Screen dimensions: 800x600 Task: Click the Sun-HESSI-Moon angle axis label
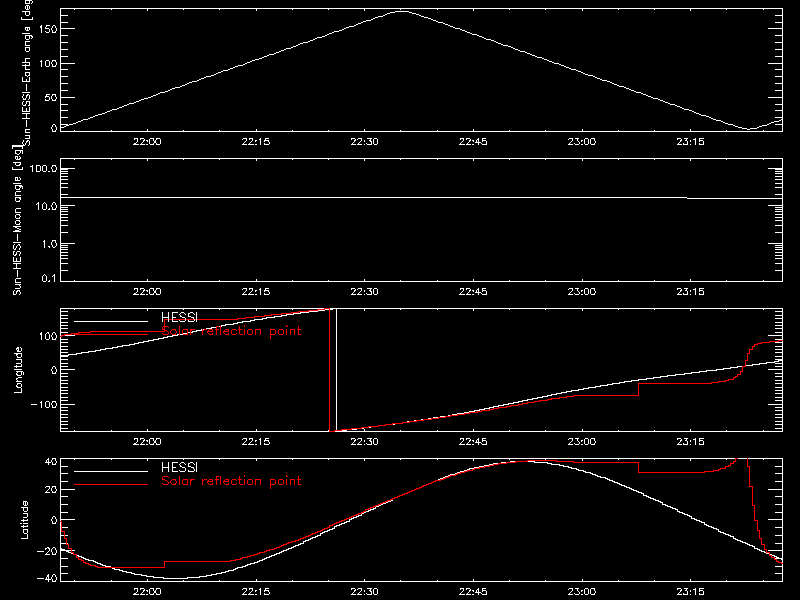click(x=17, y=220)
